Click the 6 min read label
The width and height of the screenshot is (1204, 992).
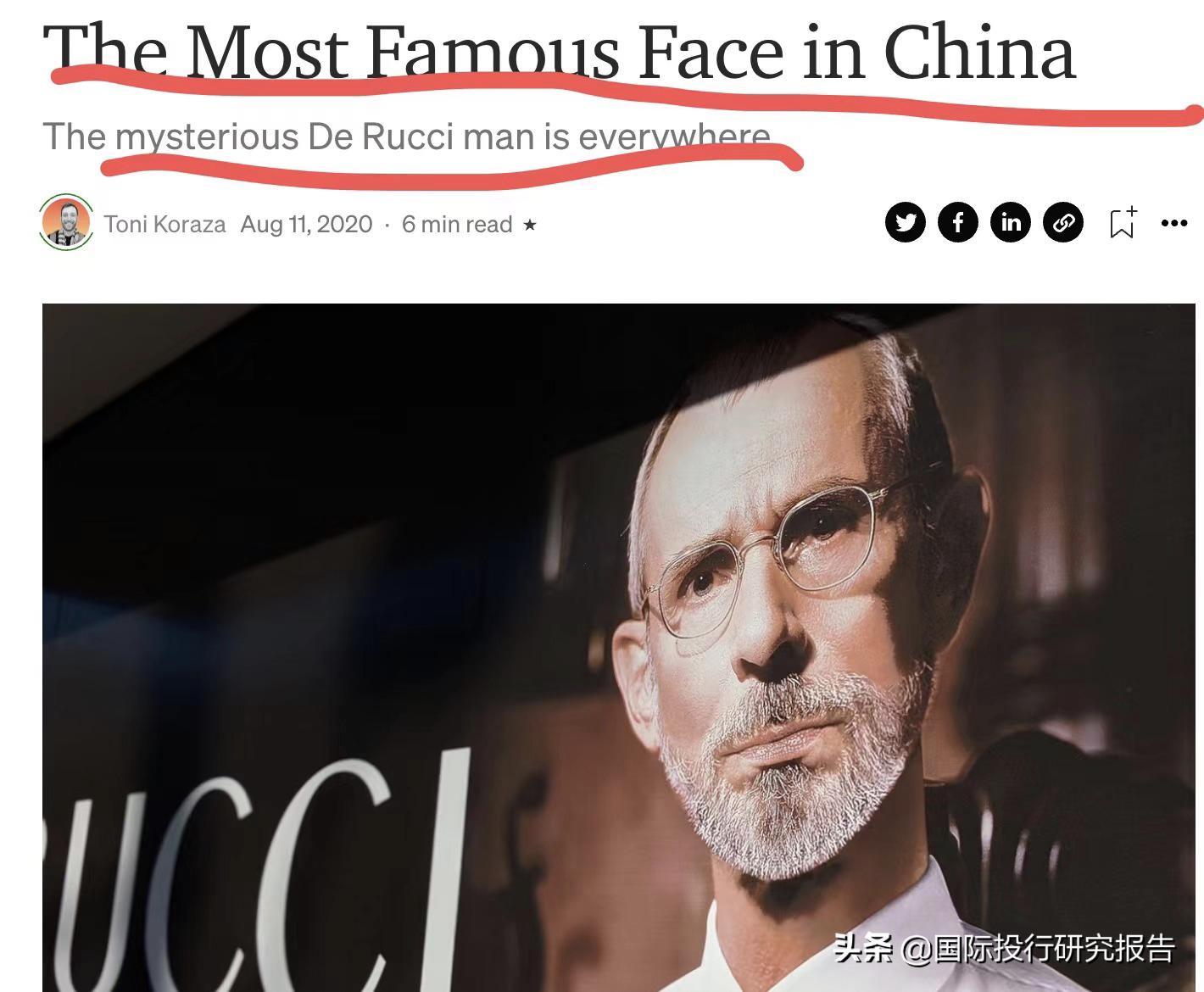pyautogui.click(x=457, y=224)
